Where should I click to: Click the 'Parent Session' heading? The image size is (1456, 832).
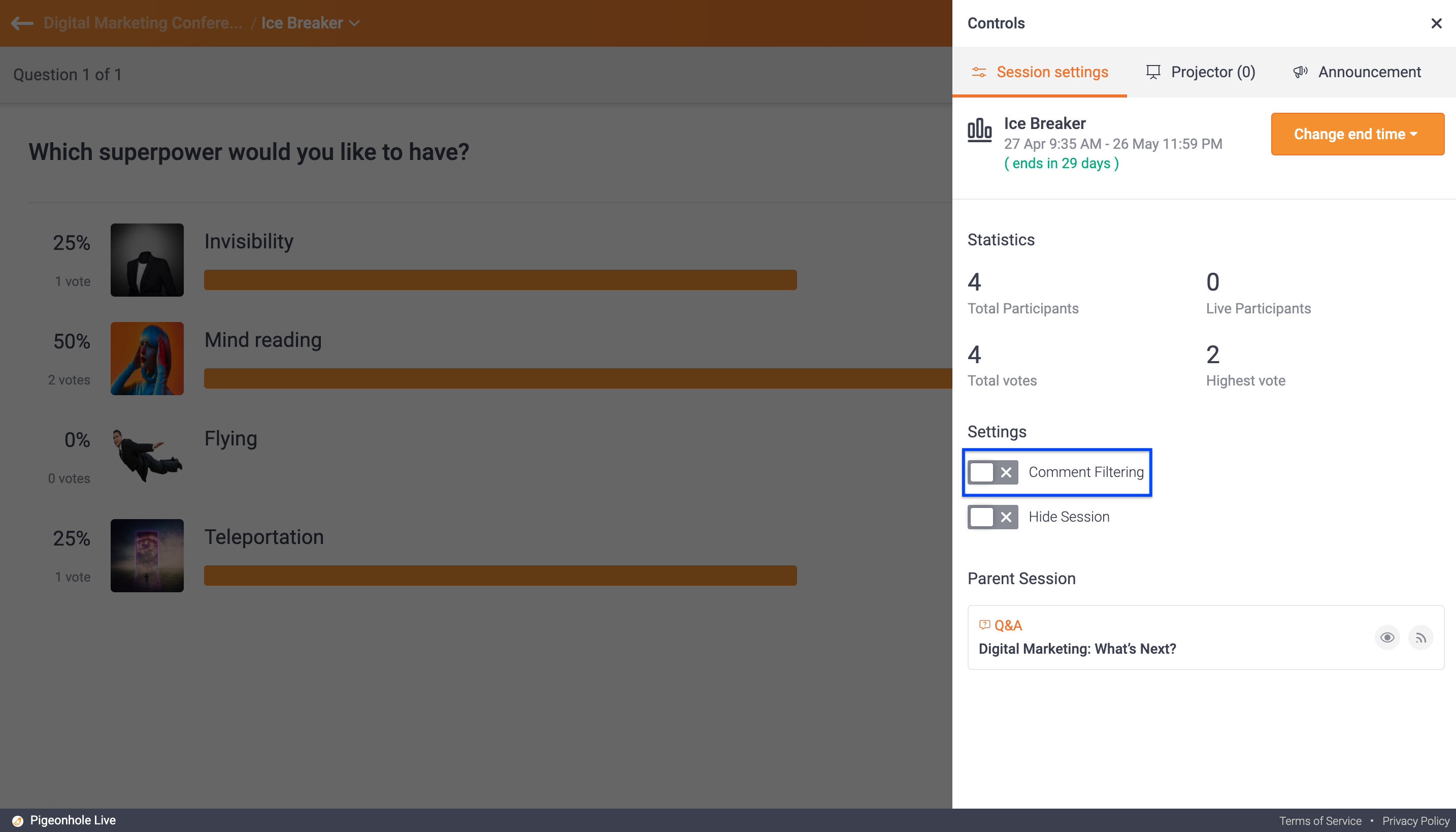(x=1021, y=578)
